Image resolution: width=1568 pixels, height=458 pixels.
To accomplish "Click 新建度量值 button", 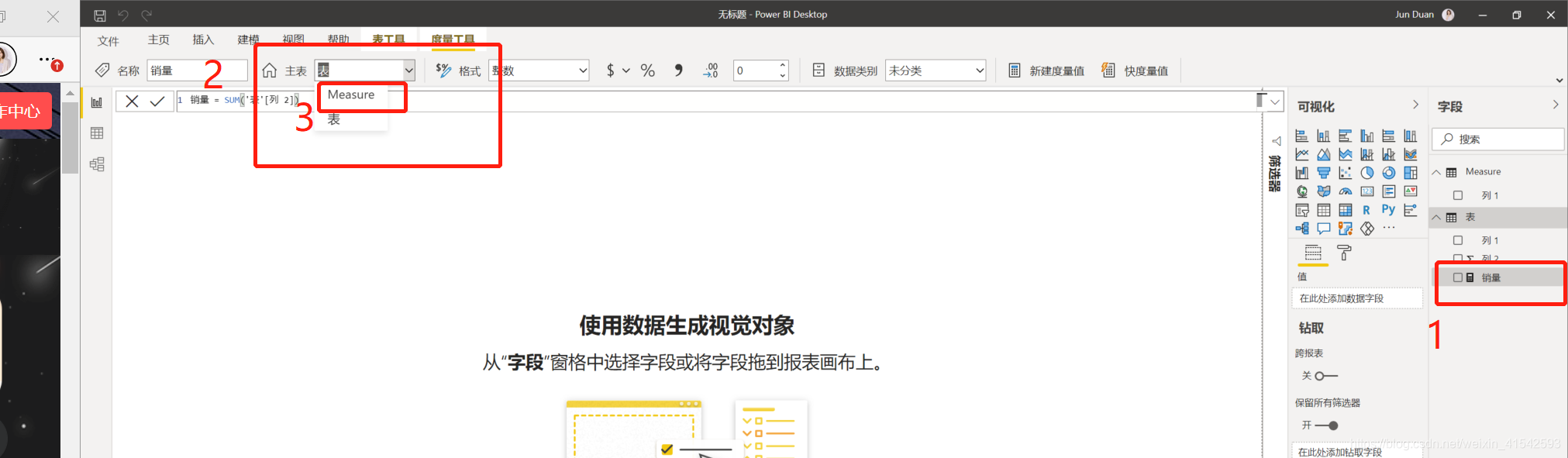I will [x=1046, y=71].
